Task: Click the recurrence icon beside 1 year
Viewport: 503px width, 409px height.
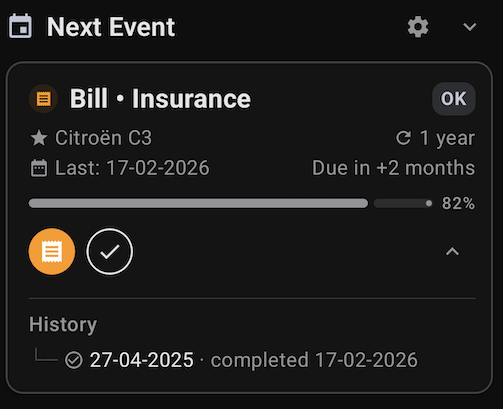Action: tap(404, 138)
